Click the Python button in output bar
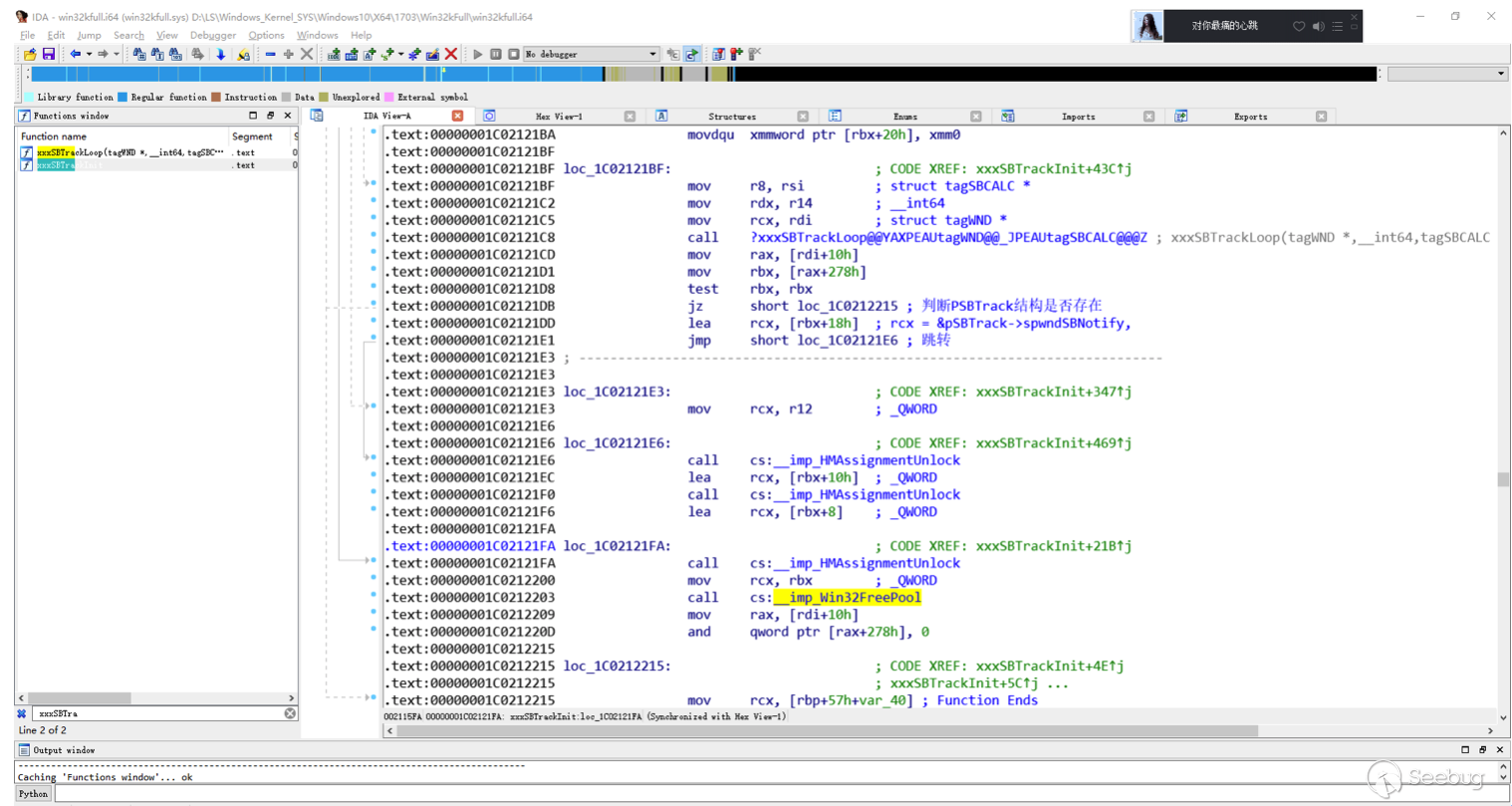This screenshot has width=1512, height=806. [x=33, y=794]
